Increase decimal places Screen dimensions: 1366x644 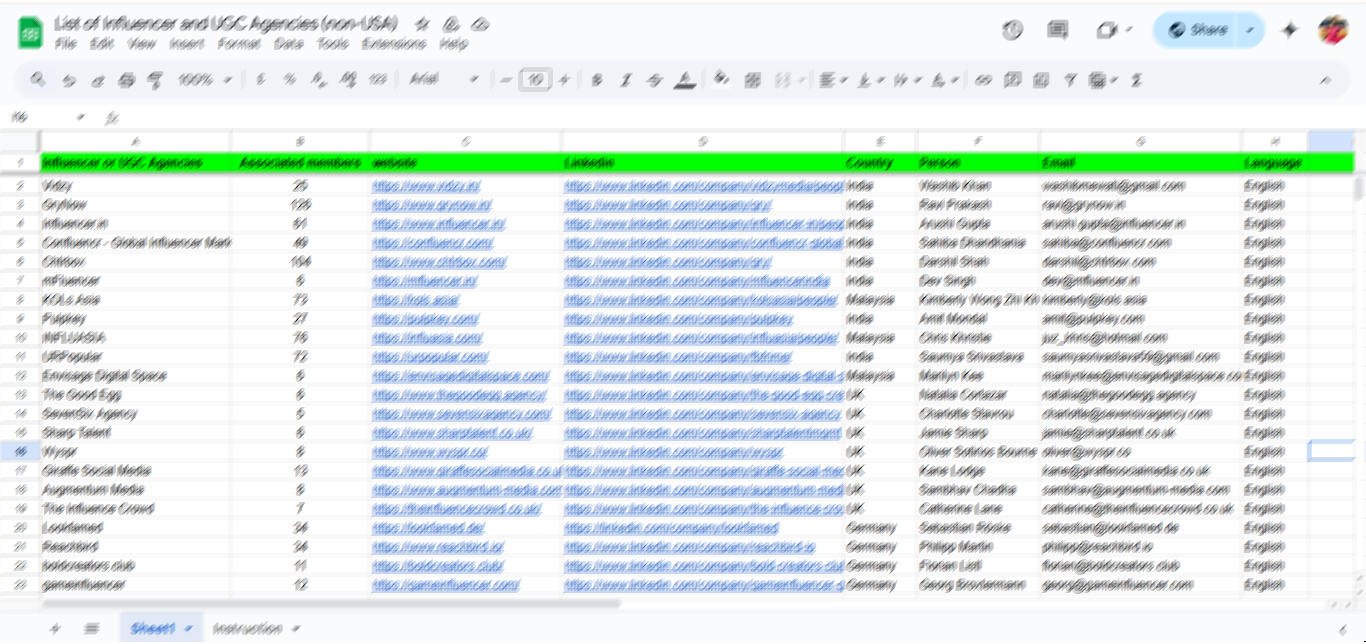pos(347,80)
